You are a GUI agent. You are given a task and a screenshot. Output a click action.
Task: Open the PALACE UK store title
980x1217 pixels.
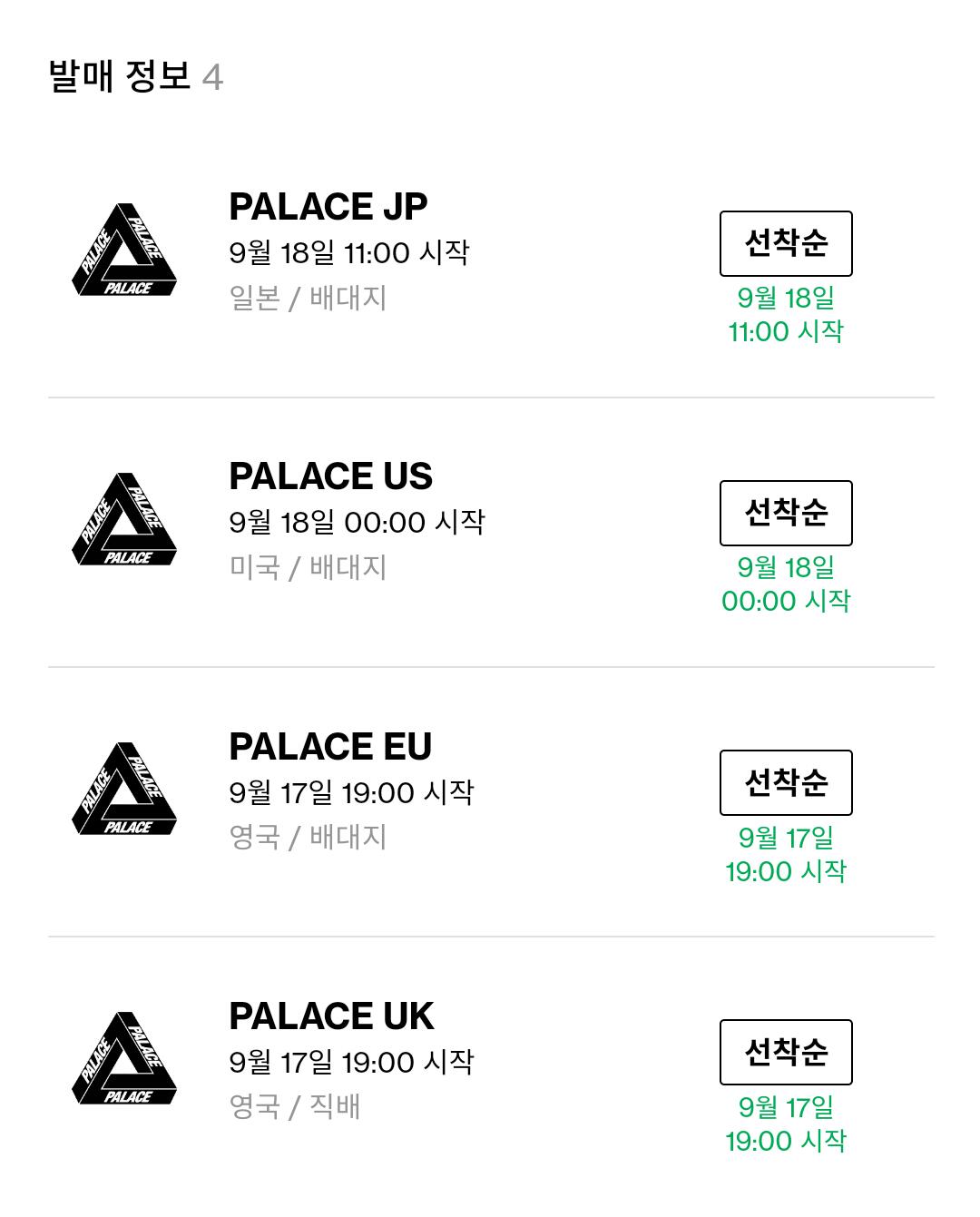[331, 1016]
